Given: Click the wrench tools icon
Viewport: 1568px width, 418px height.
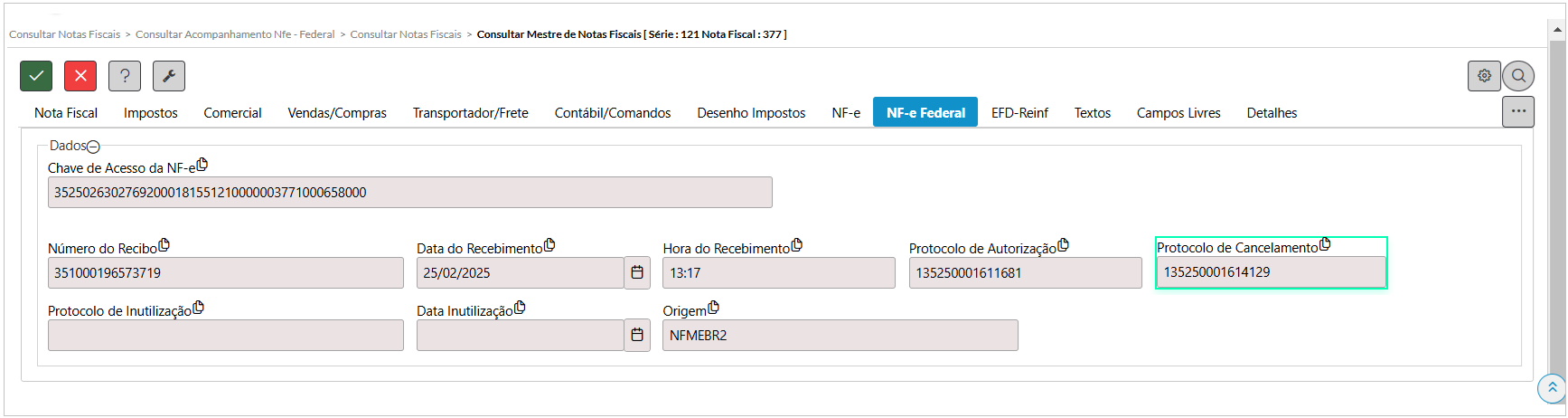Looking at the screenshot, I should [169, 76].
